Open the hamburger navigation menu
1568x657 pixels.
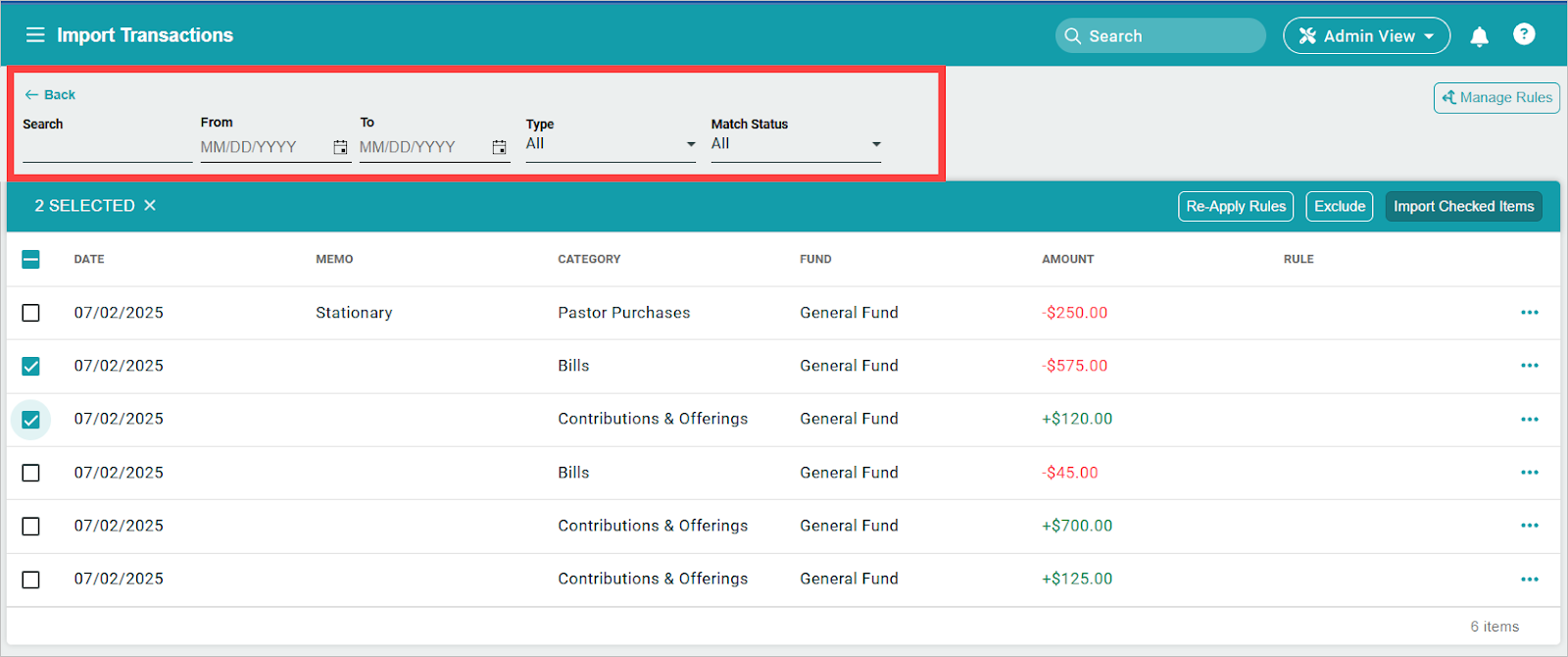(35, 35)
